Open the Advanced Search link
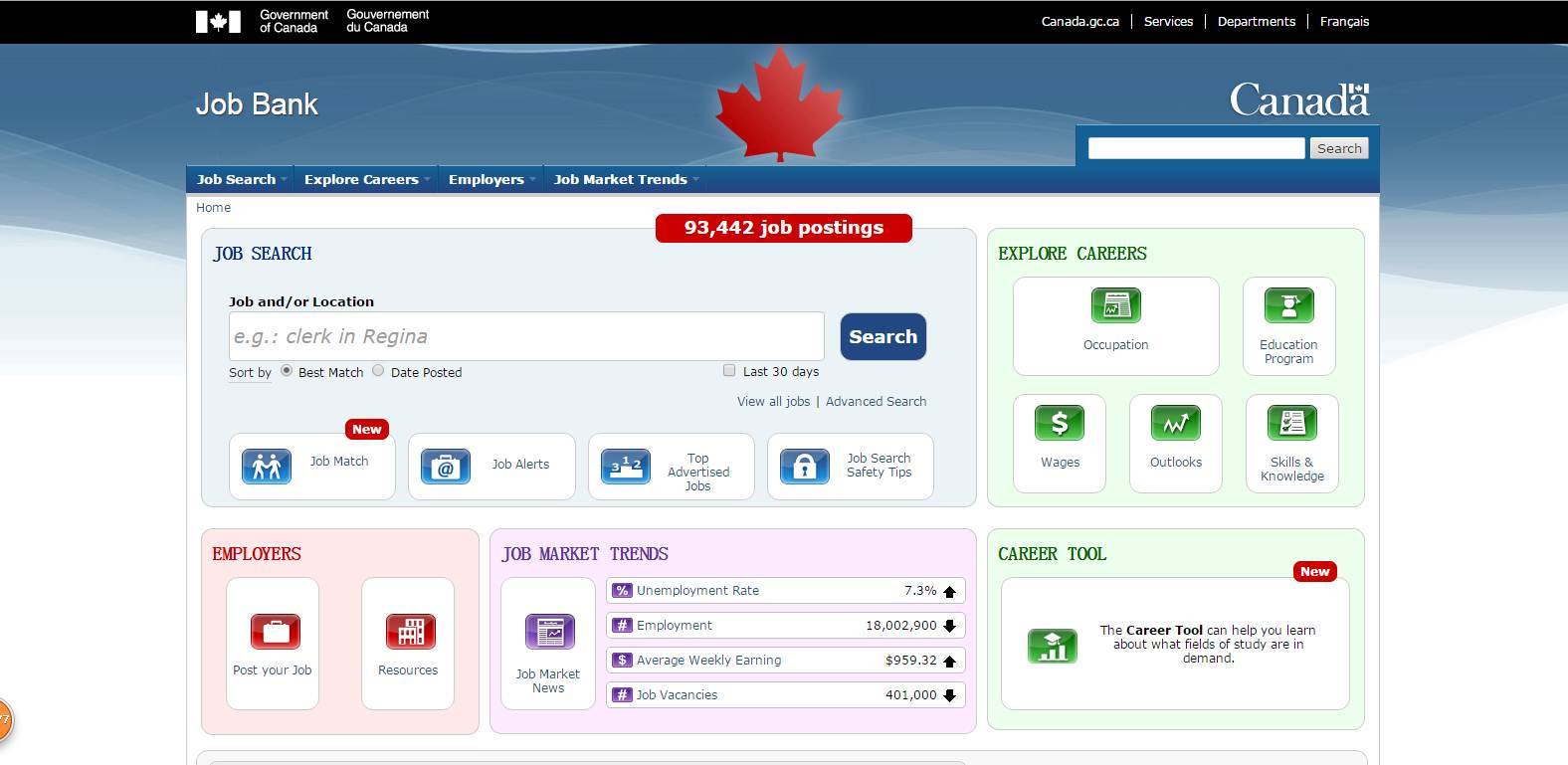 point(876,401)
